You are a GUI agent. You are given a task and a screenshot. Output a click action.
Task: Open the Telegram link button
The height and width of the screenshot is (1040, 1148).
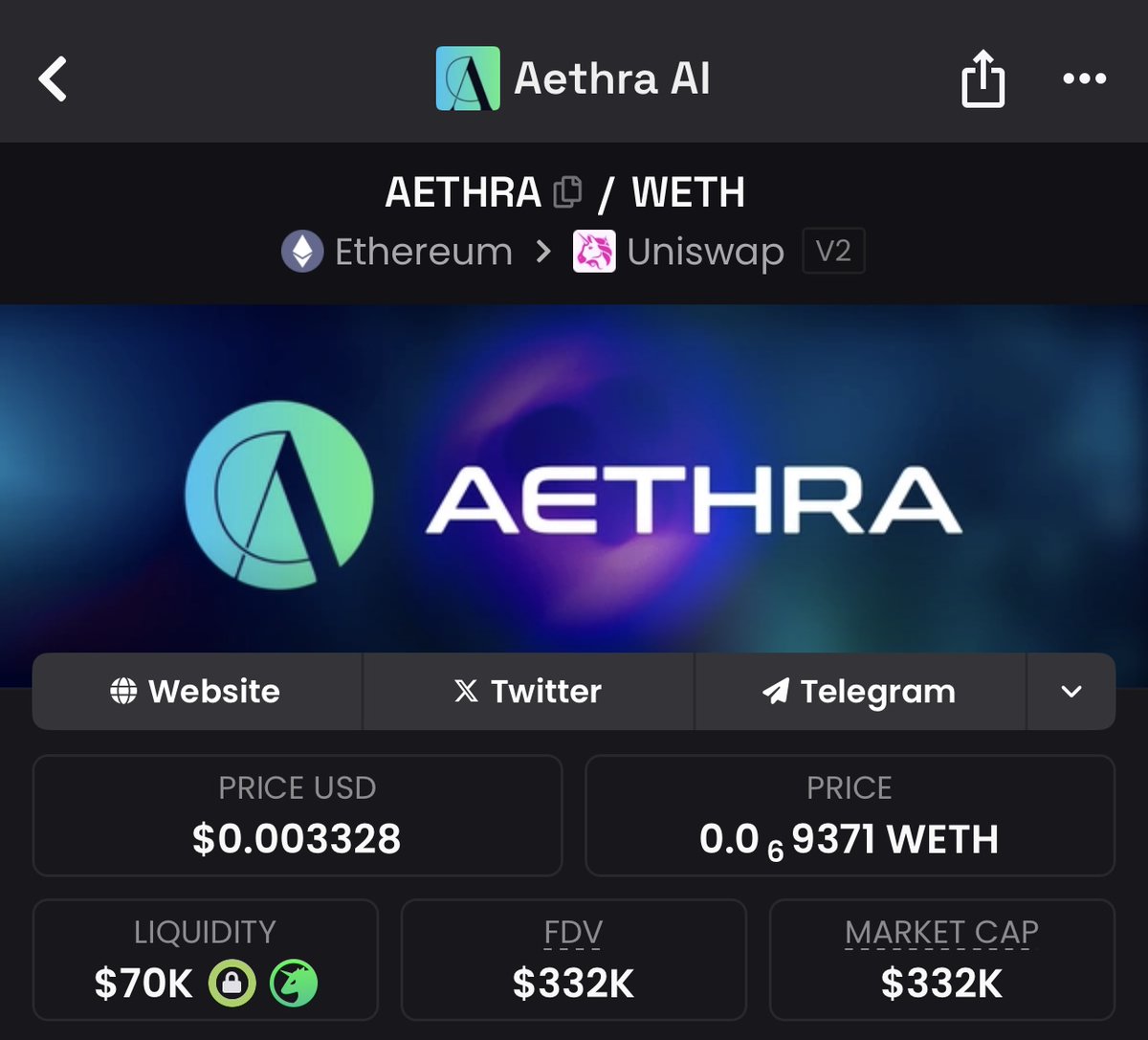tap(860, 692)
